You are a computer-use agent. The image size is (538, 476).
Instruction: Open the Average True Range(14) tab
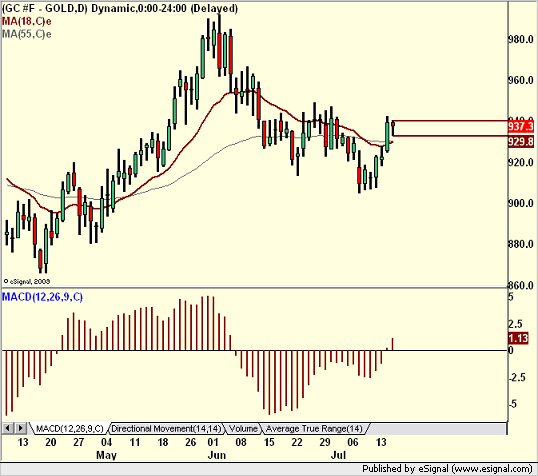[x=314, y=429]
